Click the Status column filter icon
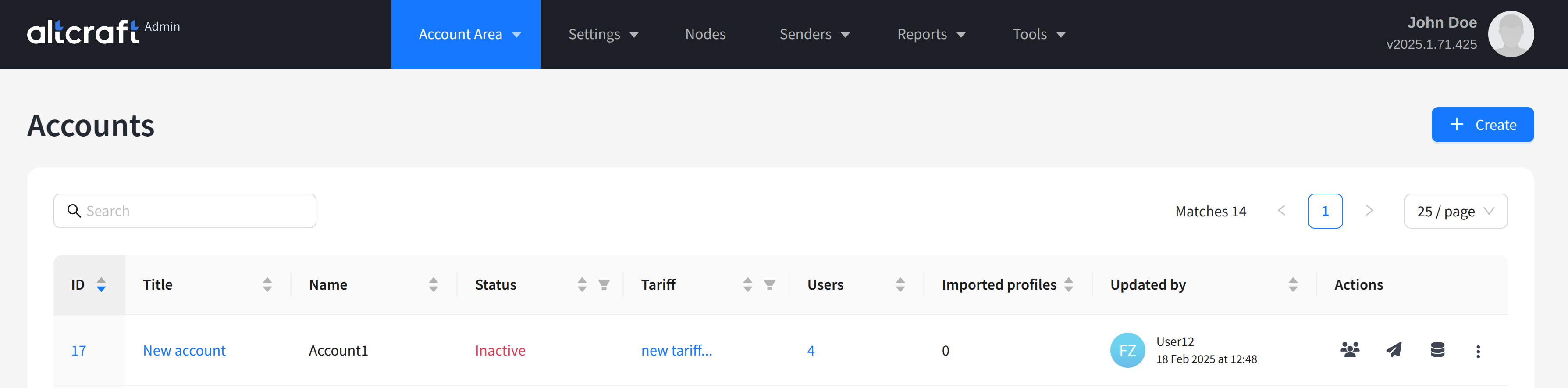1568x388 pixels. 604,284
